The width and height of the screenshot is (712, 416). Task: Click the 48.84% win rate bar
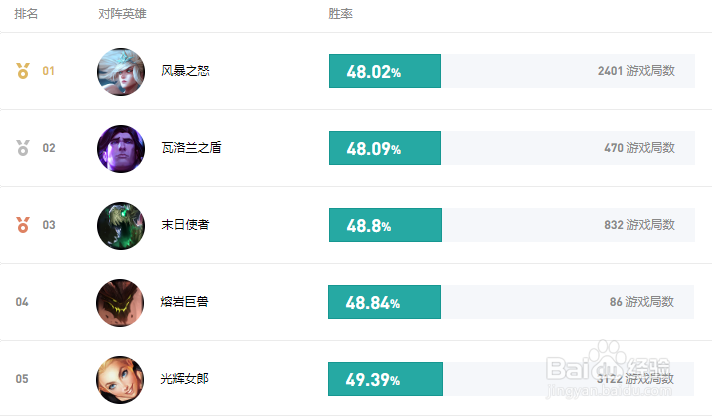coord(385,302)
